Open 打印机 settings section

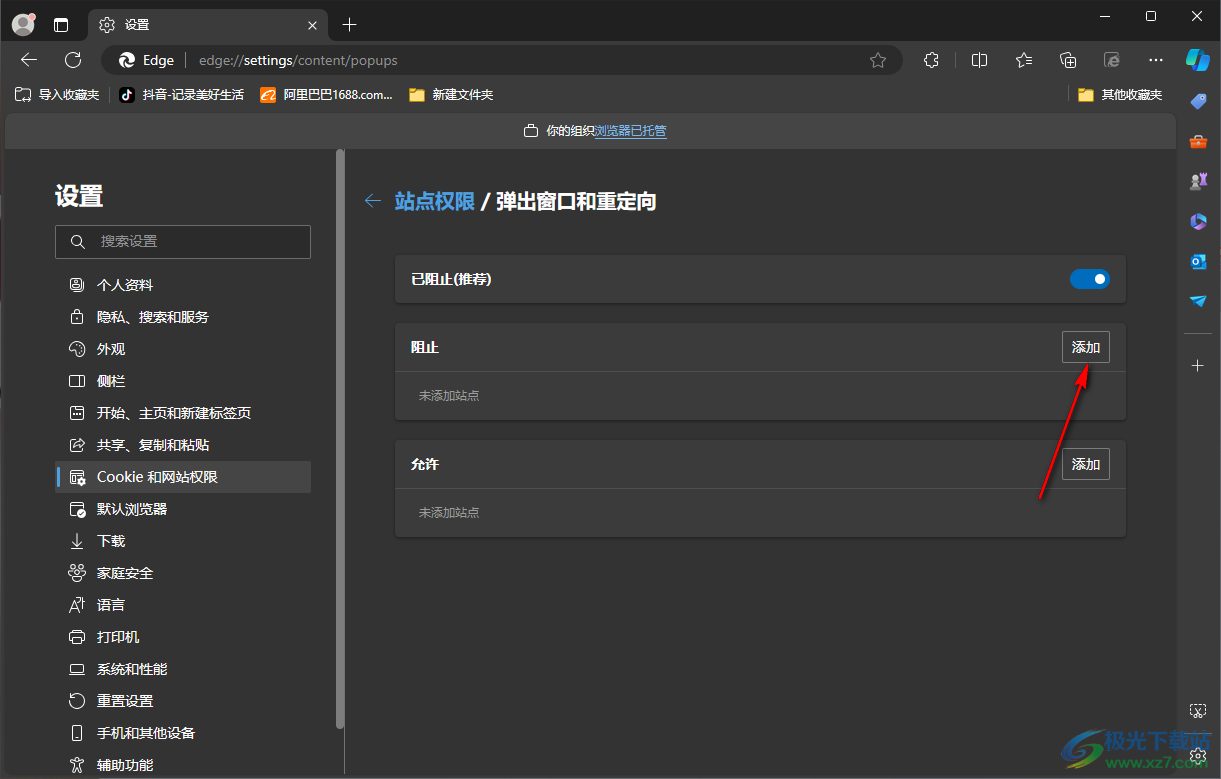183,637
